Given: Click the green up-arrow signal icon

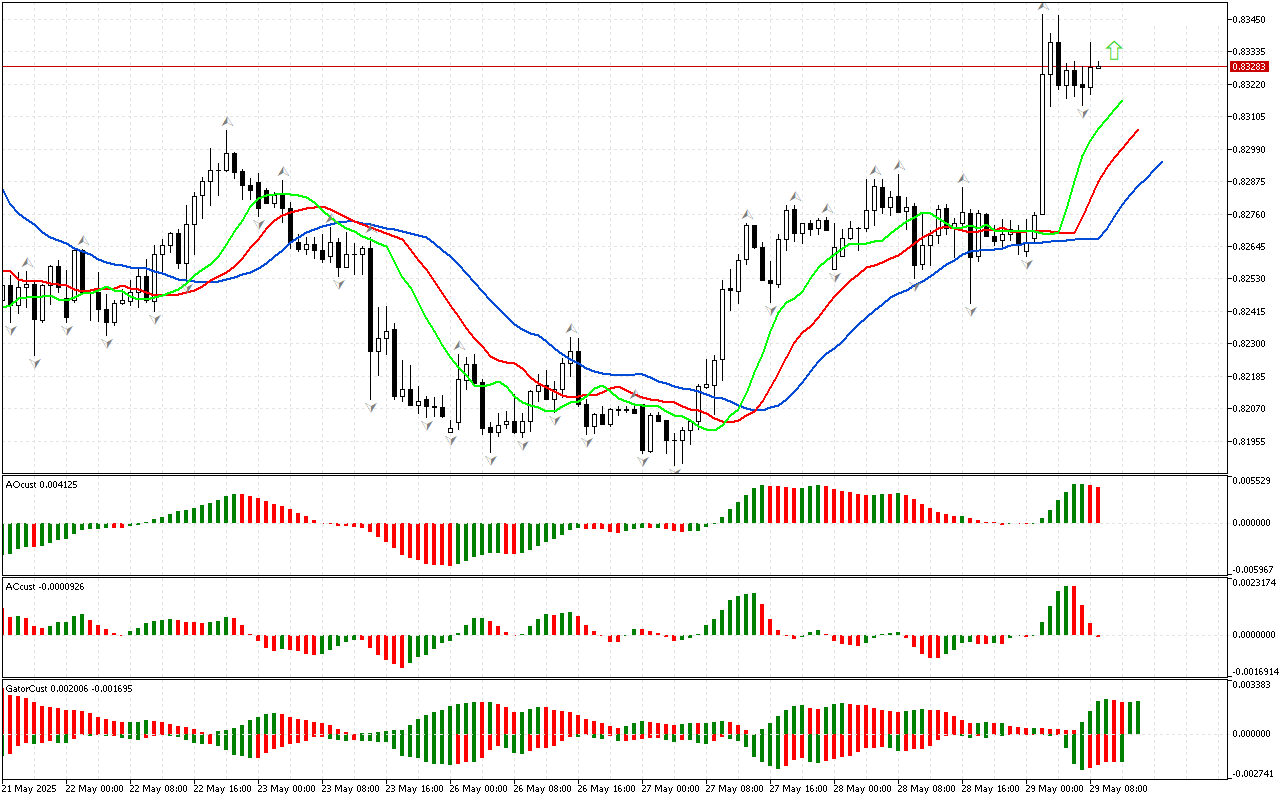Looking at the screenshot, I should [x=1114, y=50].
